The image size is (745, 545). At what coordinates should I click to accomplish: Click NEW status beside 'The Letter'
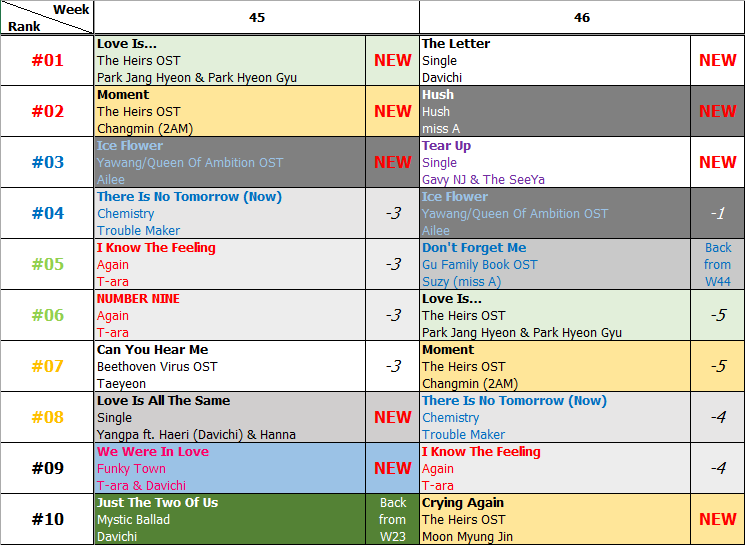pyautogui.click(x=717, y=60)
